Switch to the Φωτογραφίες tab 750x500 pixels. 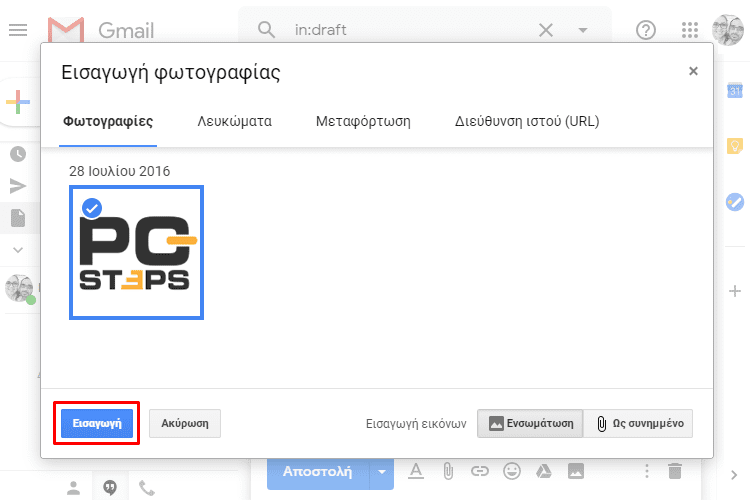(x=108, y=122)
